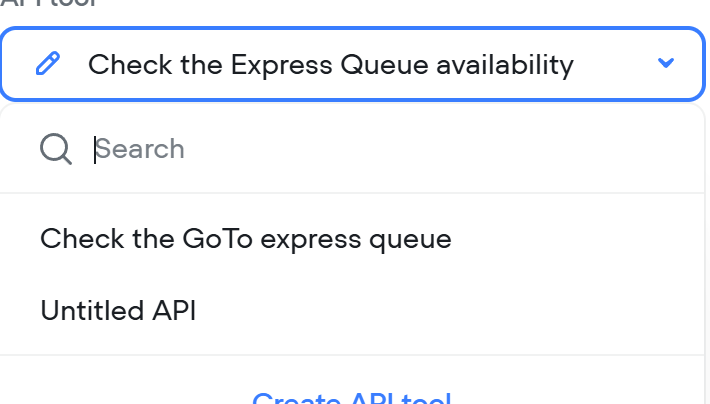Screen dimensions: 710x404
Task: Click the 'Search' placeholder text
Action: (140, 149)
